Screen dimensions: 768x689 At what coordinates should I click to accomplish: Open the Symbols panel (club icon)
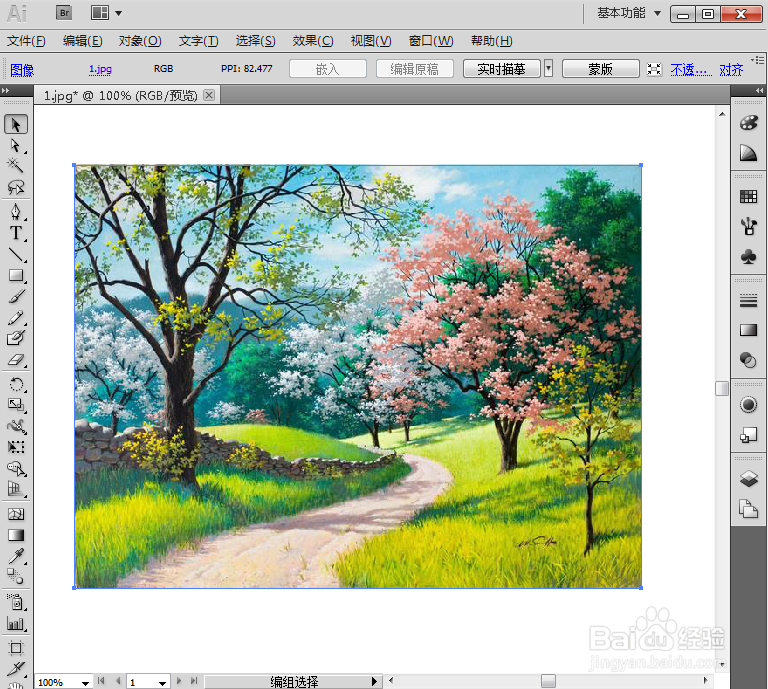pyautogui.click(x=748, y=257)
